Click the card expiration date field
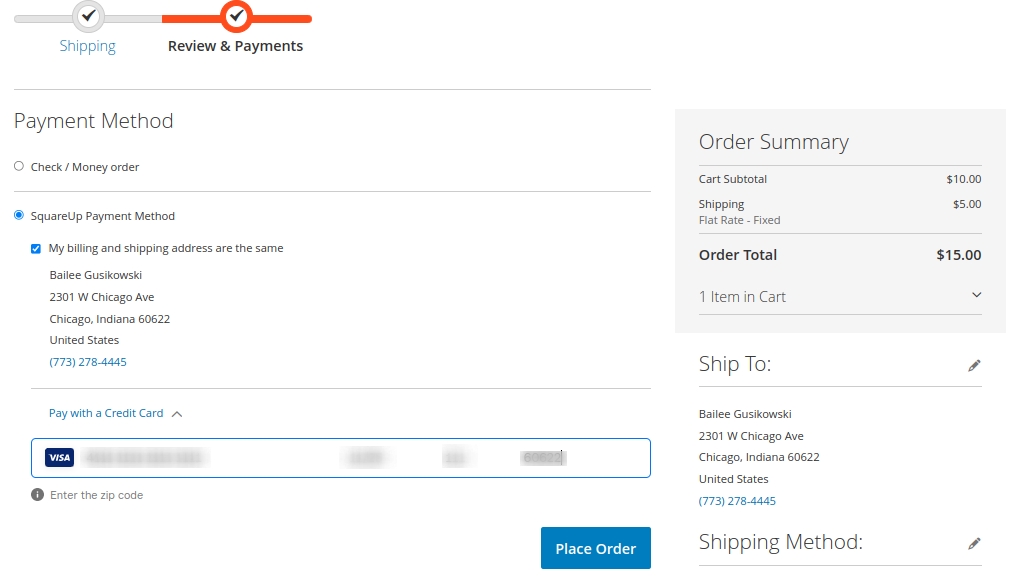Viewport: 1023px width, 581px height. click(x=365, y=458)
